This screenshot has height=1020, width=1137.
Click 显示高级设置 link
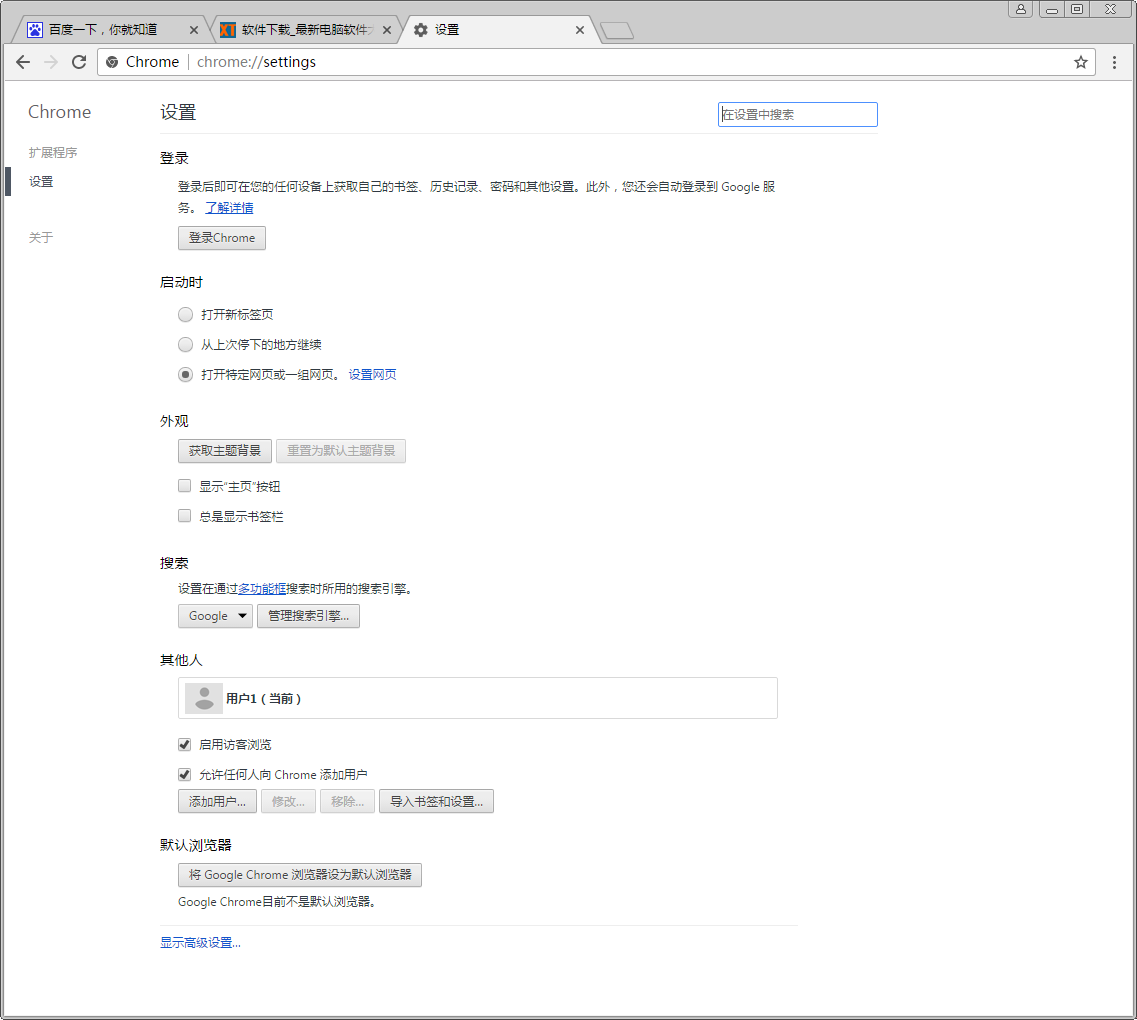click(x=200, y=942)
